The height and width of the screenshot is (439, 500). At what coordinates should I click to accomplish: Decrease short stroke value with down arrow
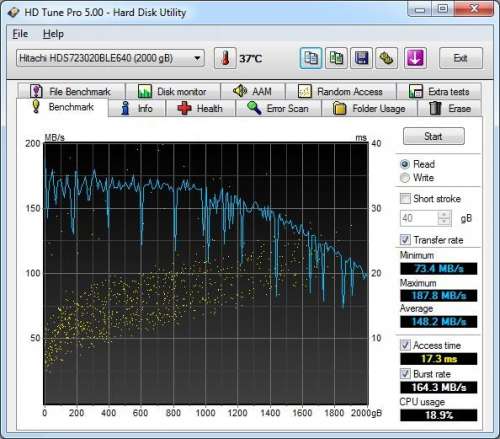click(x=444, y=222)
